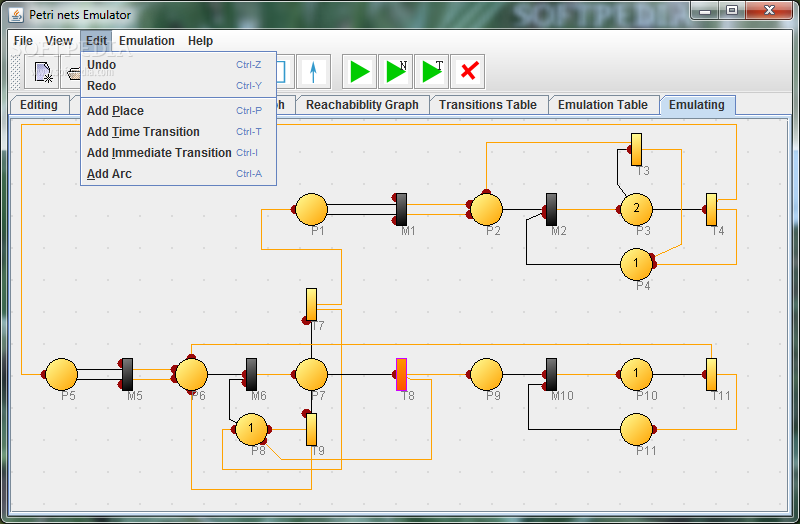
Task: Fire time transition T9
Action: pos(311,429)
